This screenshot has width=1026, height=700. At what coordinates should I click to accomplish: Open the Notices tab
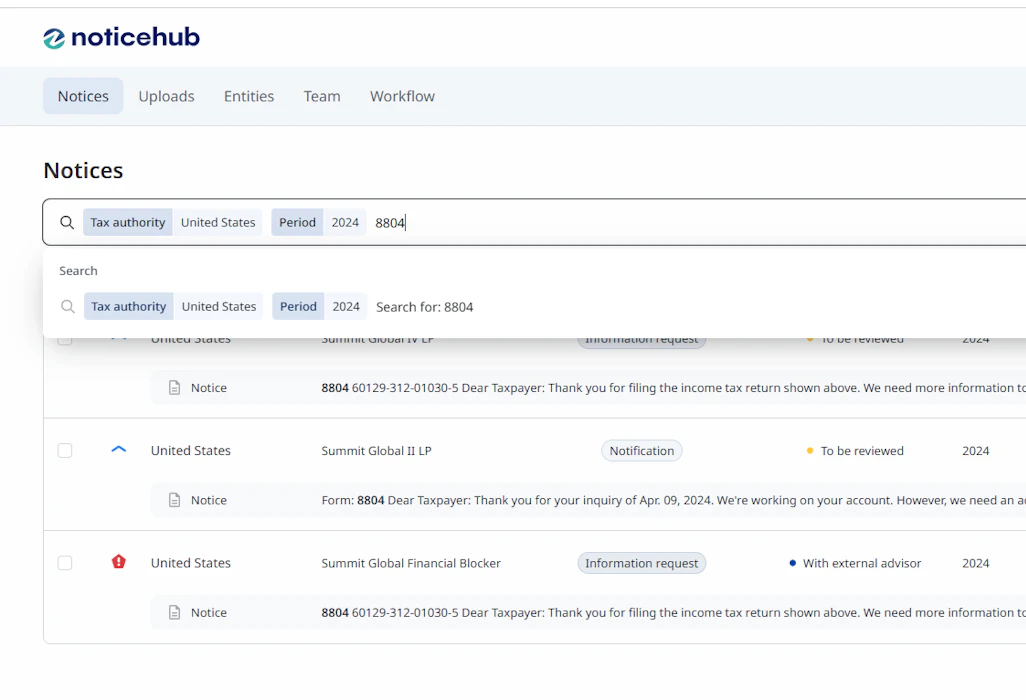coord(83,96)
